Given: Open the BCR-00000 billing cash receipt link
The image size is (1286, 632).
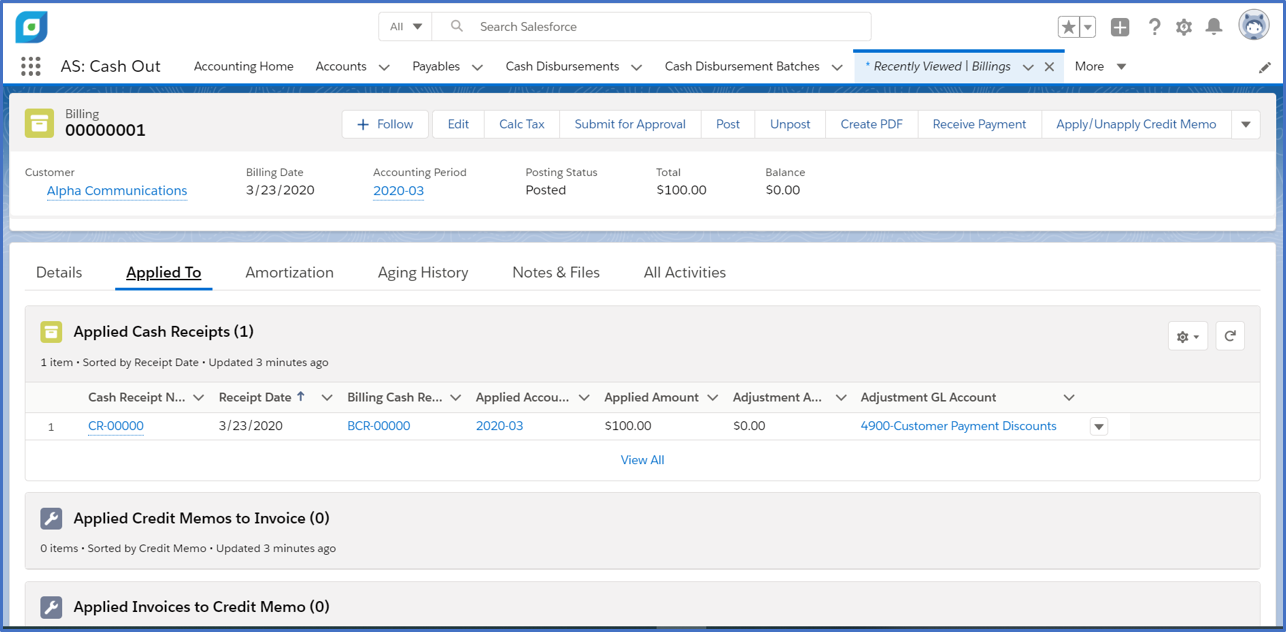Looking at the screenshot, I should (379, 425).
